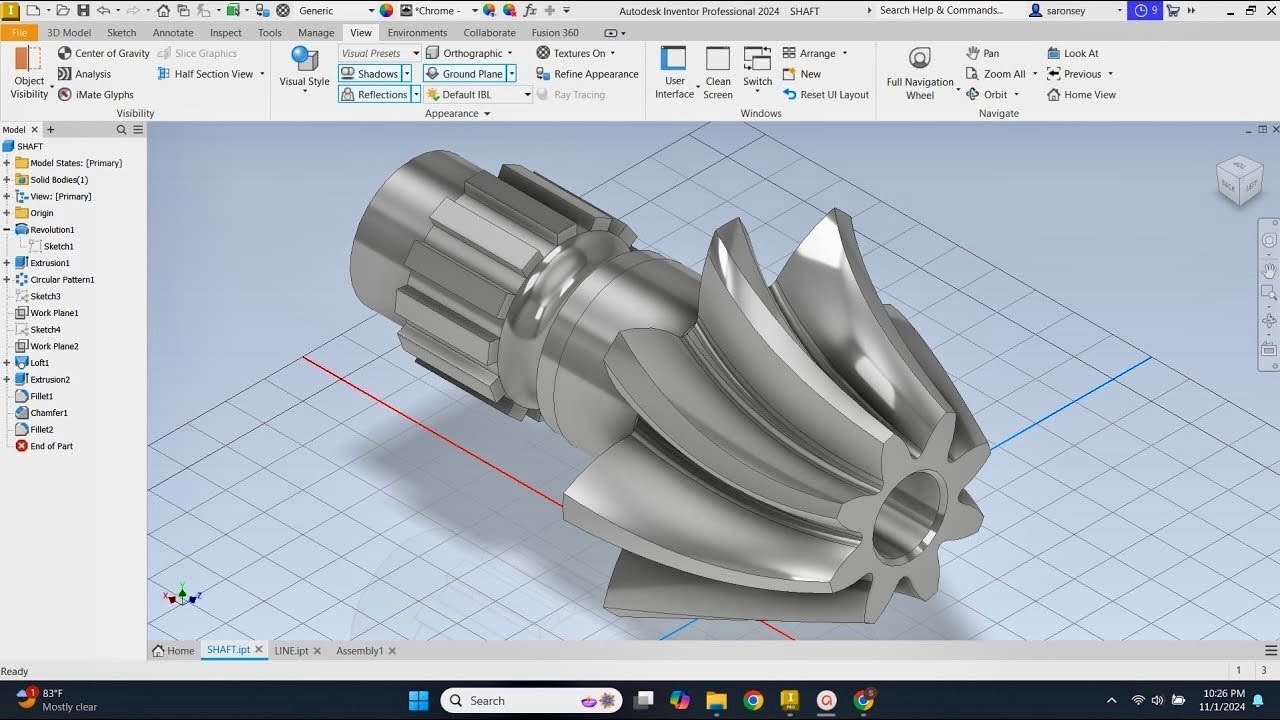Click the Previous view button

click(x=1073, y=74)
